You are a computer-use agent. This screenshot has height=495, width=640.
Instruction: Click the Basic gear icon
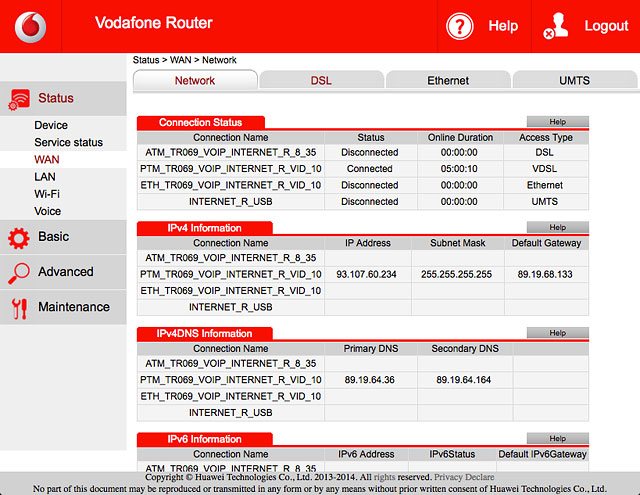click(x=19, y=238)
